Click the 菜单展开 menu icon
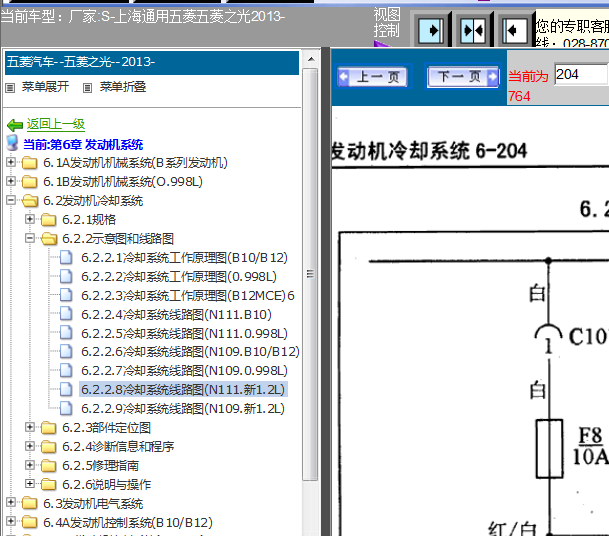 click(10, 88)
